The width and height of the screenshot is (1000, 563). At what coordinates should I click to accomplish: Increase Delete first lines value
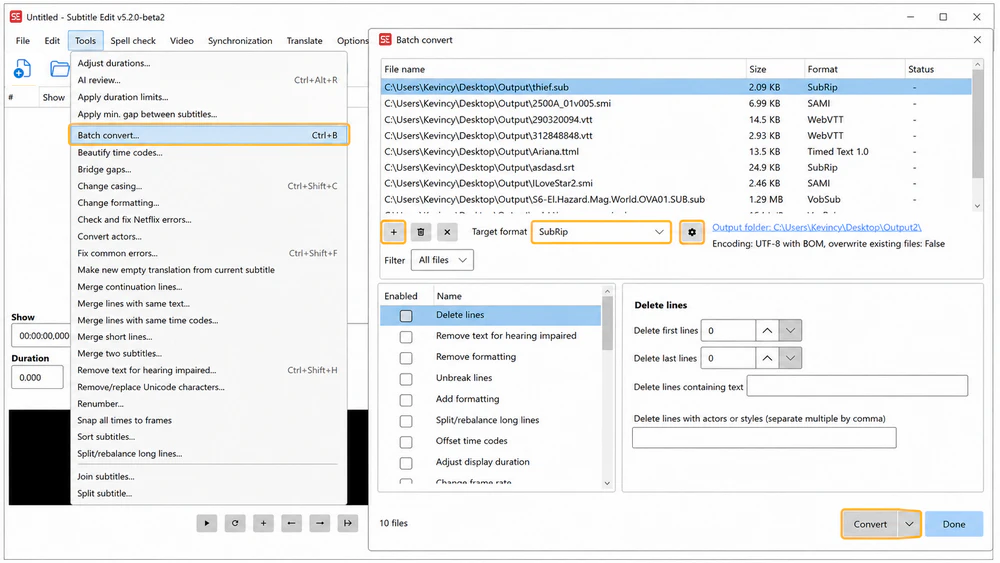(x=767, y=331)
